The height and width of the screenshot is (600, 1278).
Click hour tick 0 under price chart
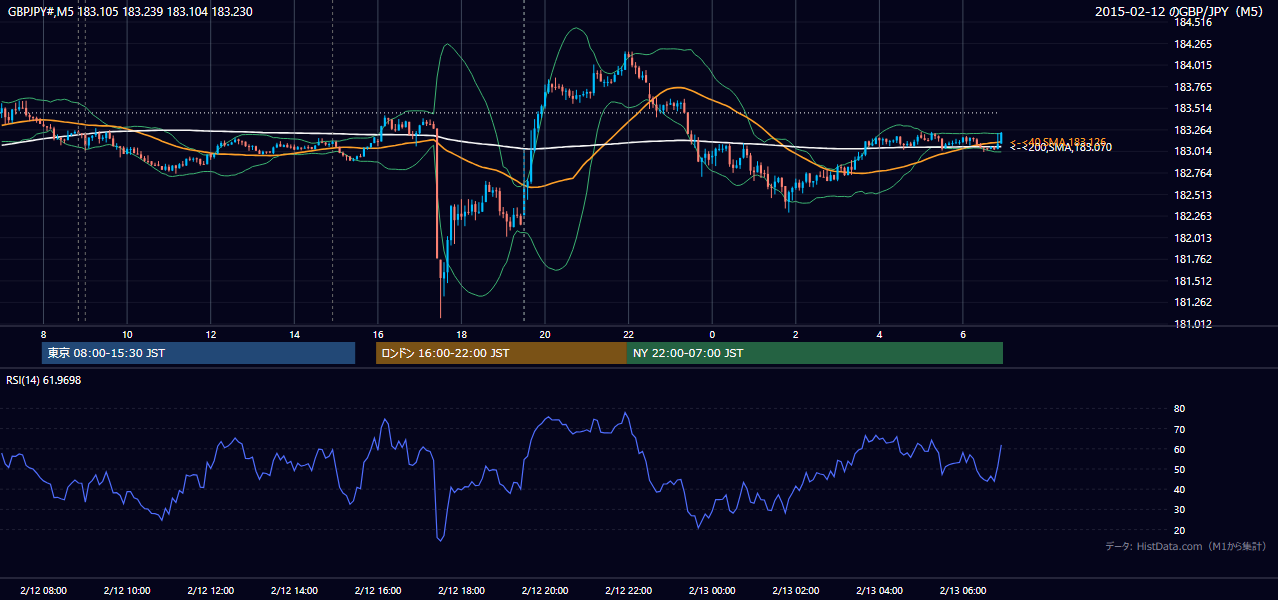pos(712,334)
